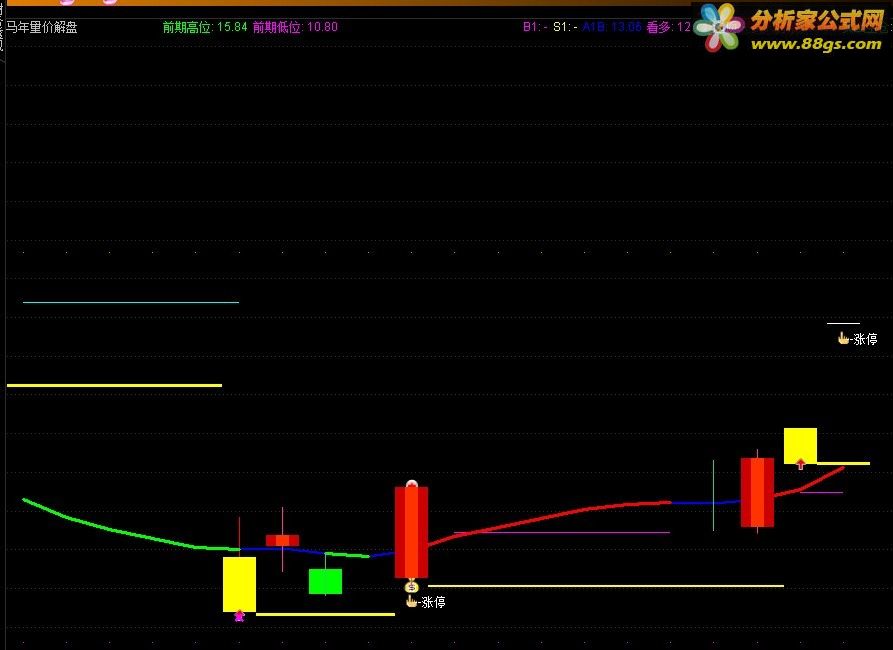Click the round marker atop the tall red candle
This screenshot has width=893, height=650.
click(x=412, y=484)
